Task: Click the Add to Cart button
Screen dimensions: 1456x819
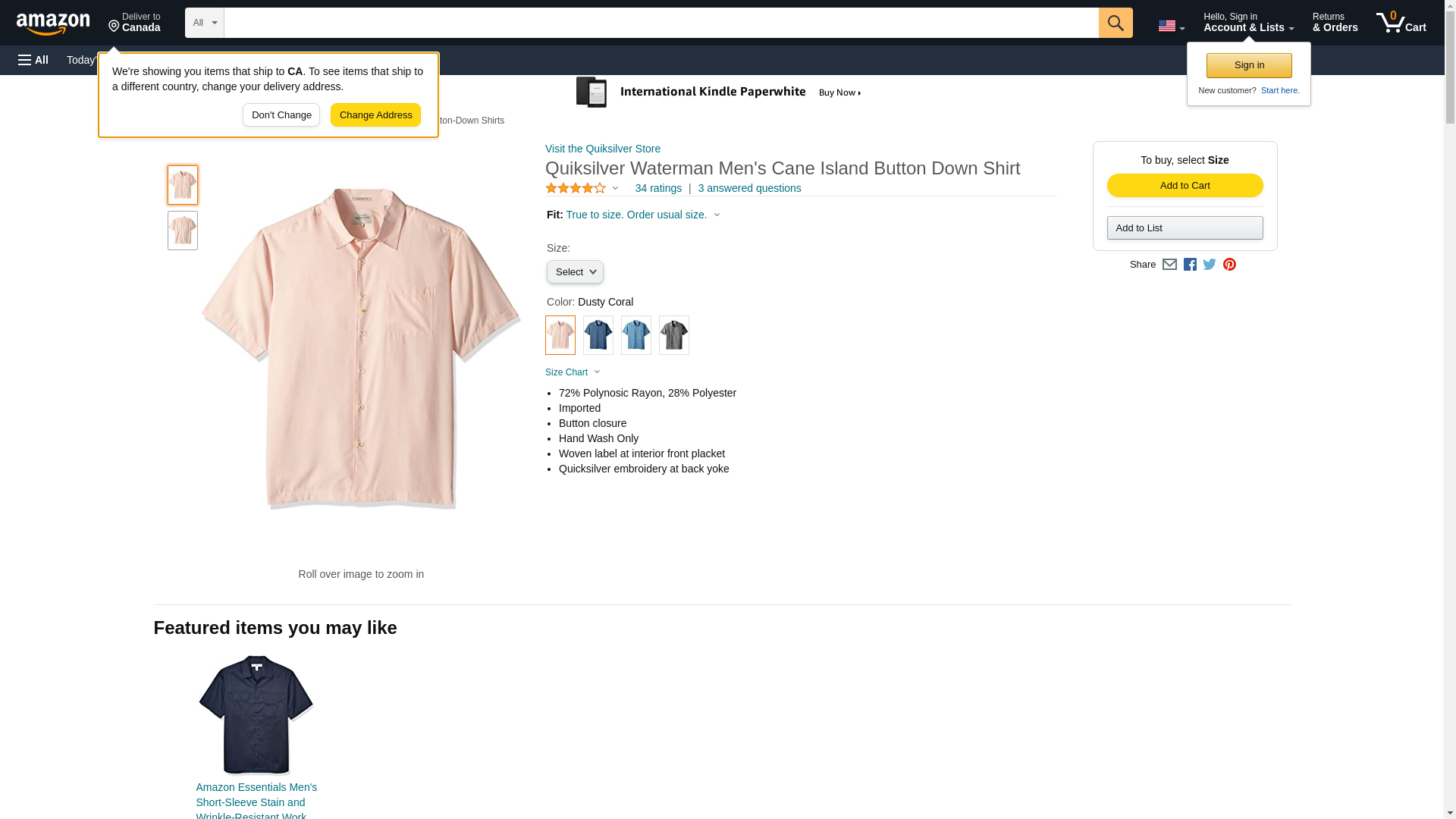Action: pos(1185,186)
